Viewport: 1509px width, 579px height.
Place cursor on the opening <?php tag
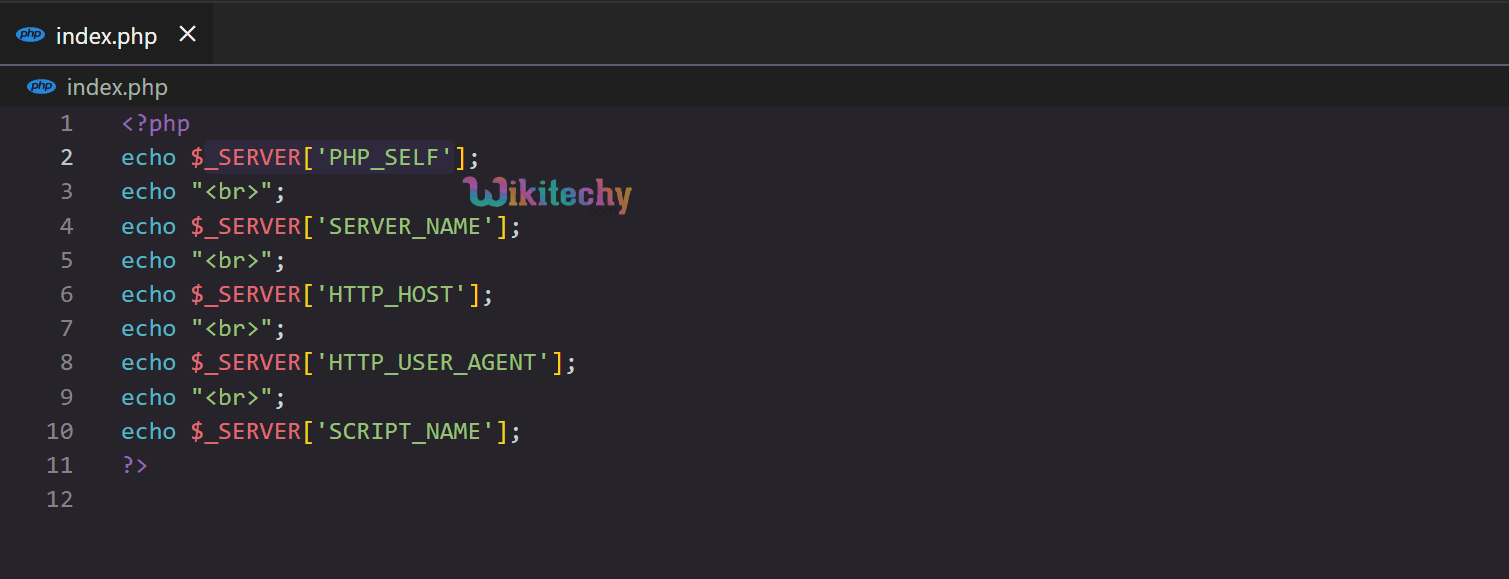(155, 124)
